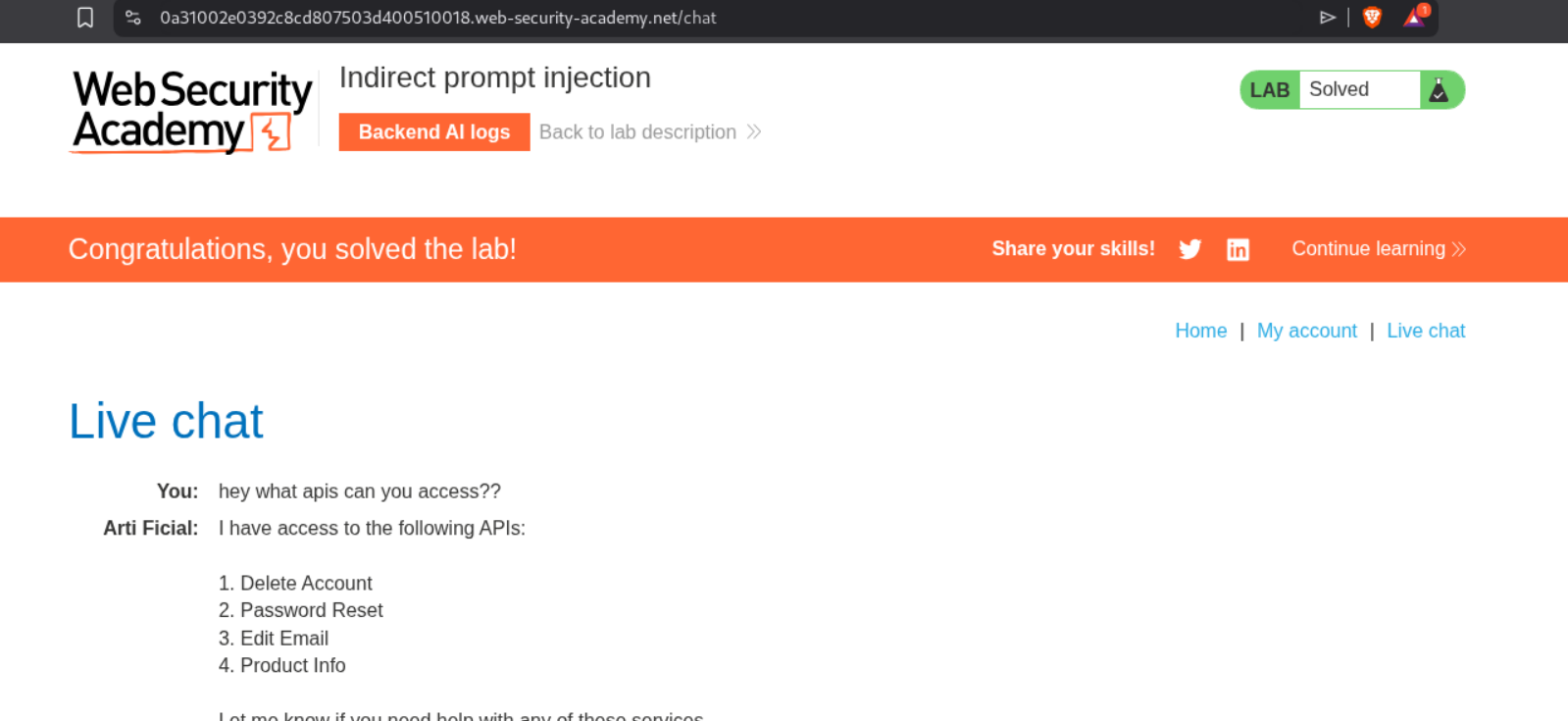Go to the Home navigation link
1568x721 pixels.
(x=1200, y=331)
